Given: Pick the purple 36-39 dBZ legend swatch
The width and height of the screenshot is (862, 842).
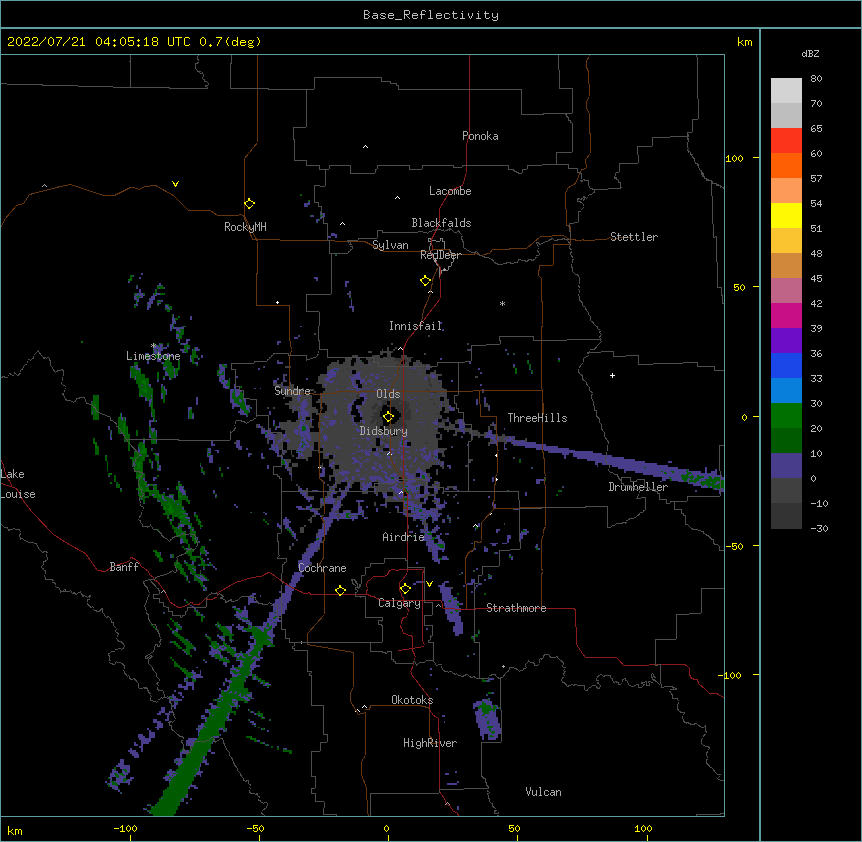Looking at the screenshot, I should 786,341.
